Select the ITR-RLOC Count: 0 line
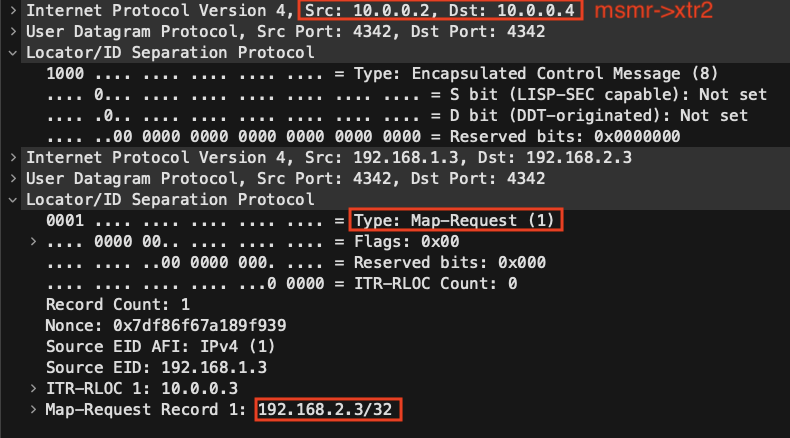The image size is (790, 438). pos(282,284)
